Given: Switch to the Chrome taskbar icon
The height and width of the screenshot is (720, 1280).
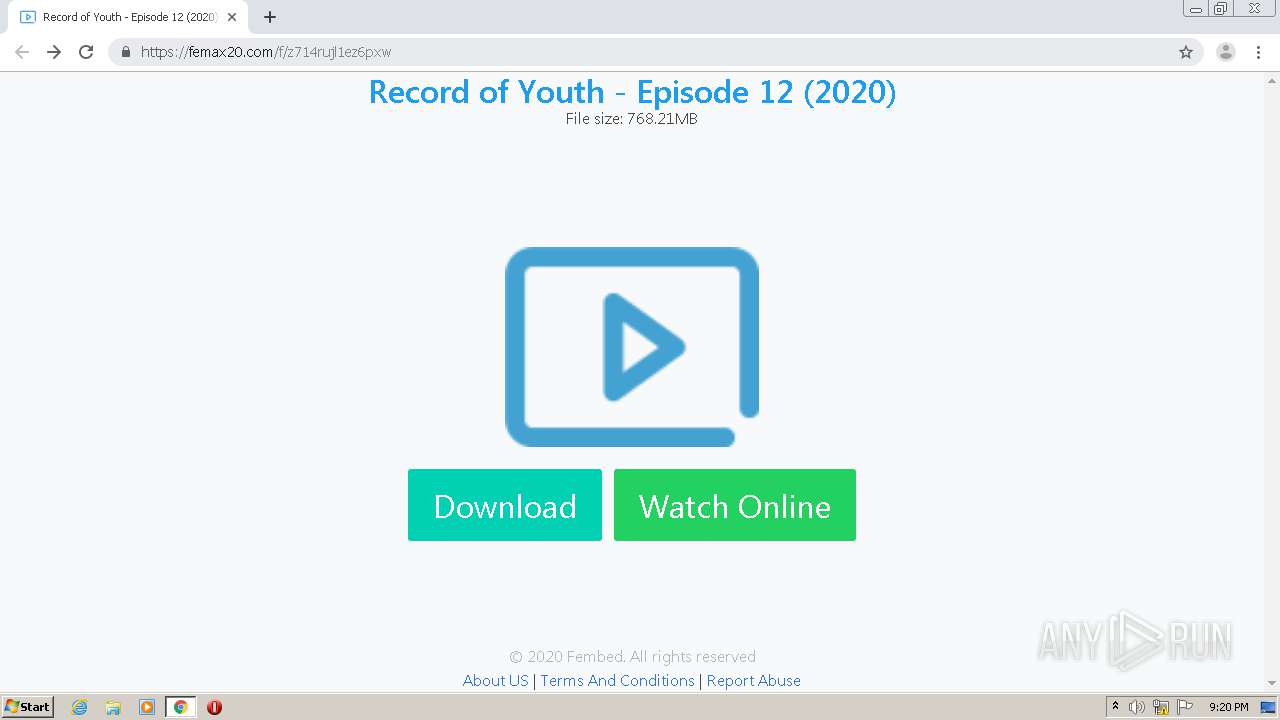Looking at the screenshot, I should (x=180, y=707).
